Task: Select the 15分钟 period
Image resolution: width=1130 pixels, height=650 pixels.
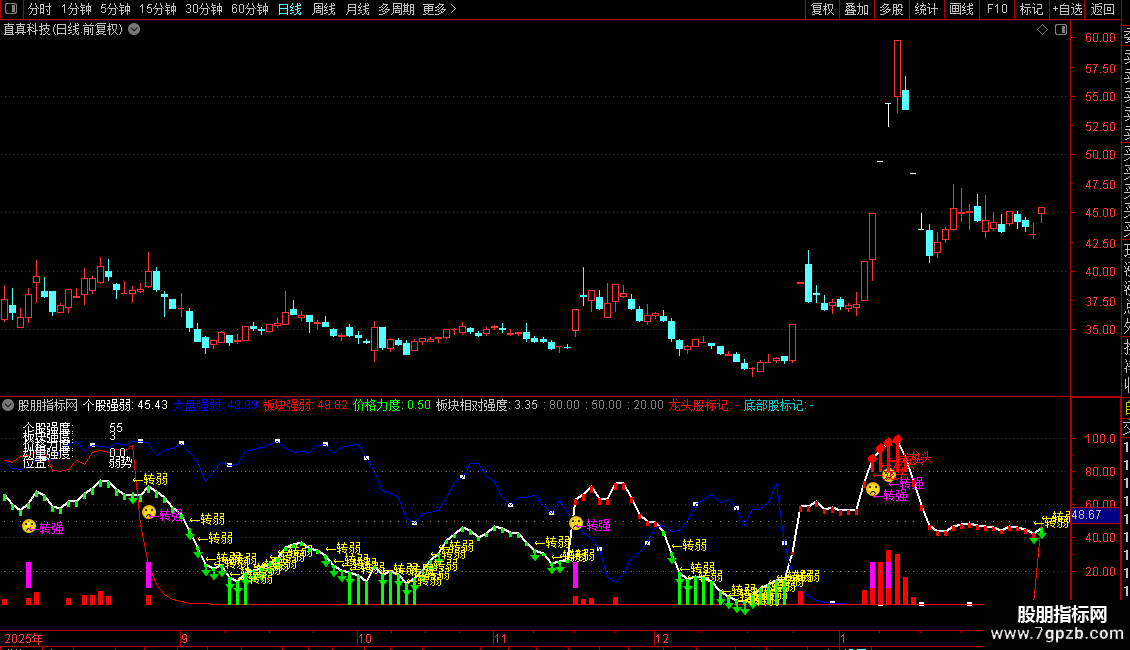Action: [x=158, y=9]
